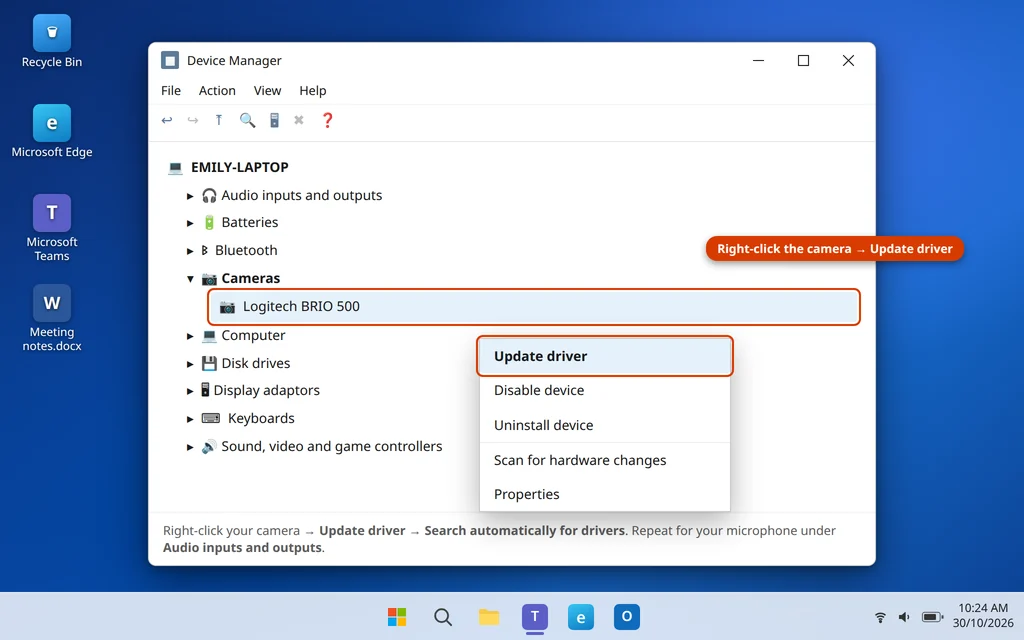This screenshot has height=640, width=1024.
Task: Click the volume speaker tray icon
Action: coord(904,616)
